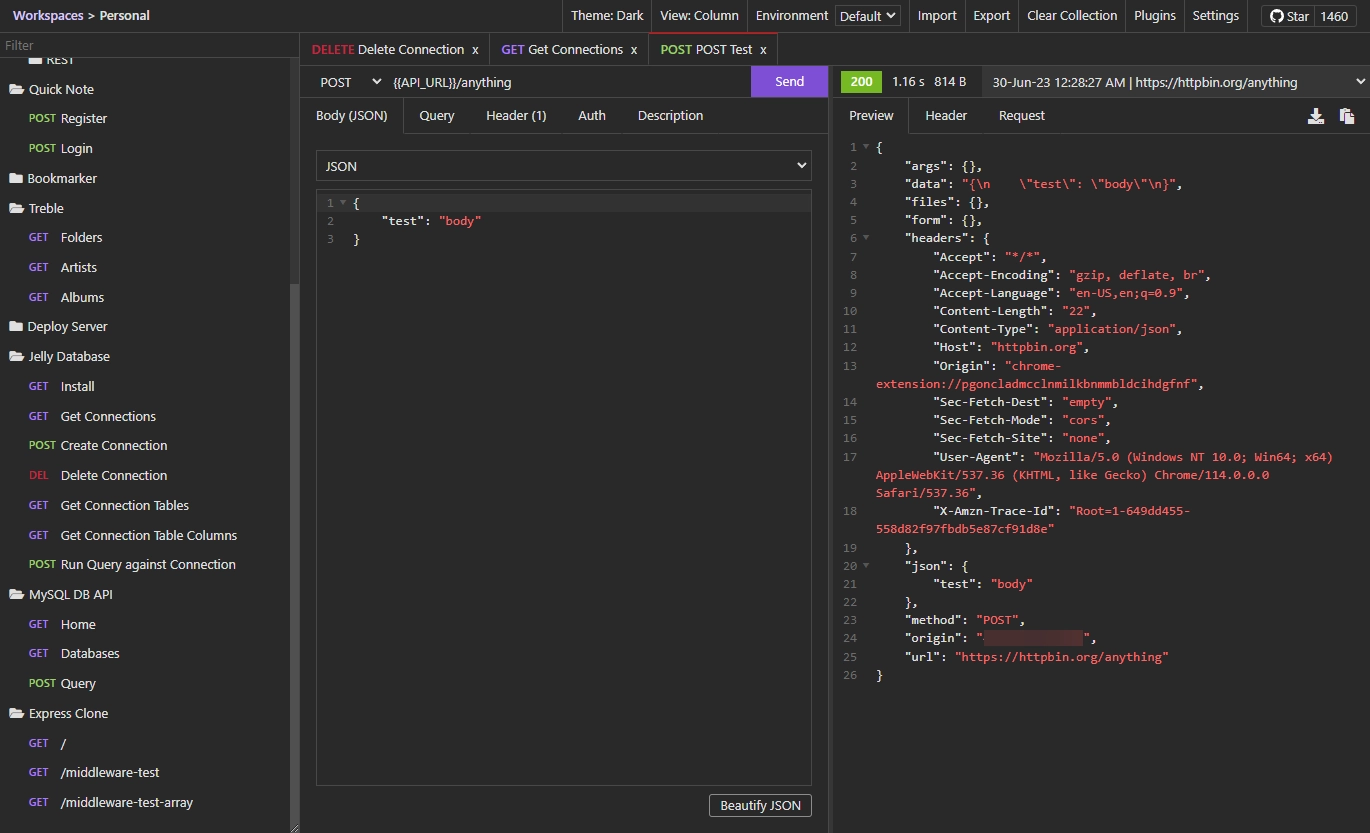Click the Bookmarker folder icon
This screenshot has width=1370, height=833.
coord(16,179)
